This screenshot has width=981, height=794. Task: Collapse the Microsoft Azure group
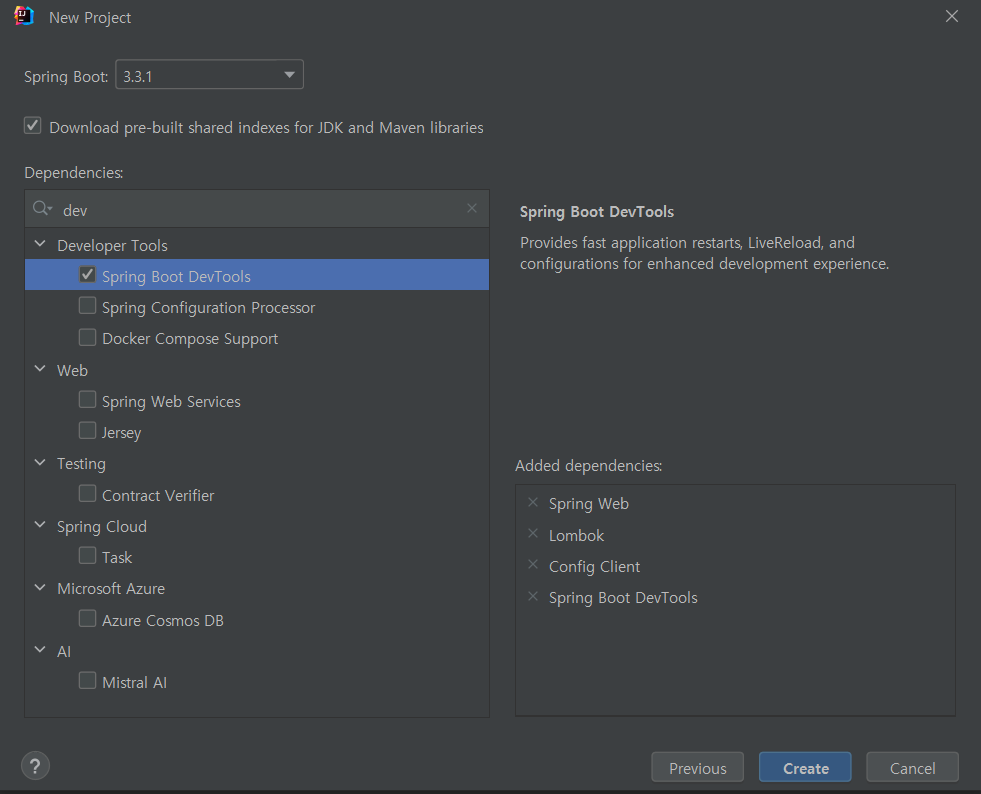point(40,588)
